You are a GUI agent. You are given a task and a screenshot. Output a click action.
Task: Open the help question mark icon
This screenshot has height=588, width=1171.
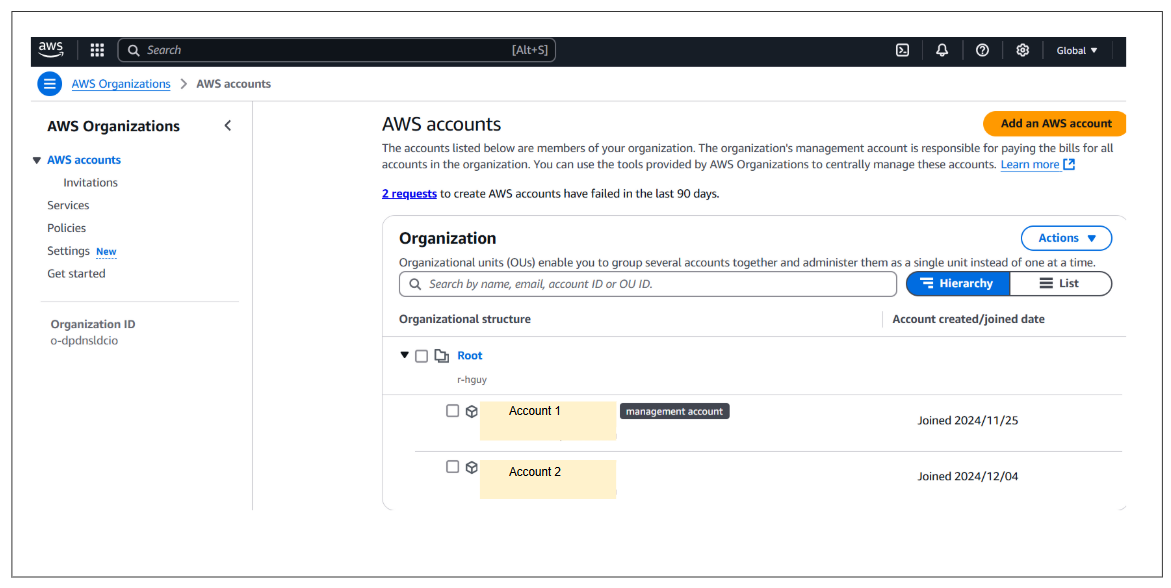(x=982, y=49)
